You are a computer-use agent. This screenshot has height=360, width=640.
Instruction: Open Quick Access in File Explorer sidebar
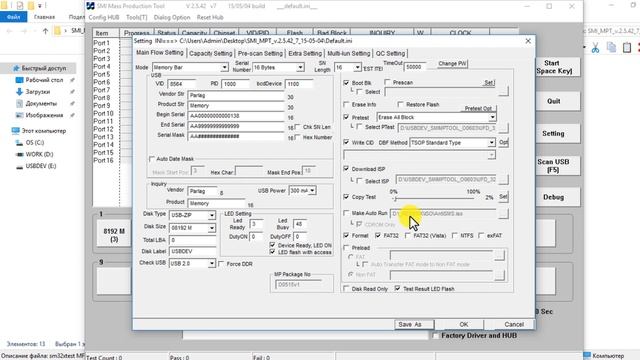click(44, 68)
